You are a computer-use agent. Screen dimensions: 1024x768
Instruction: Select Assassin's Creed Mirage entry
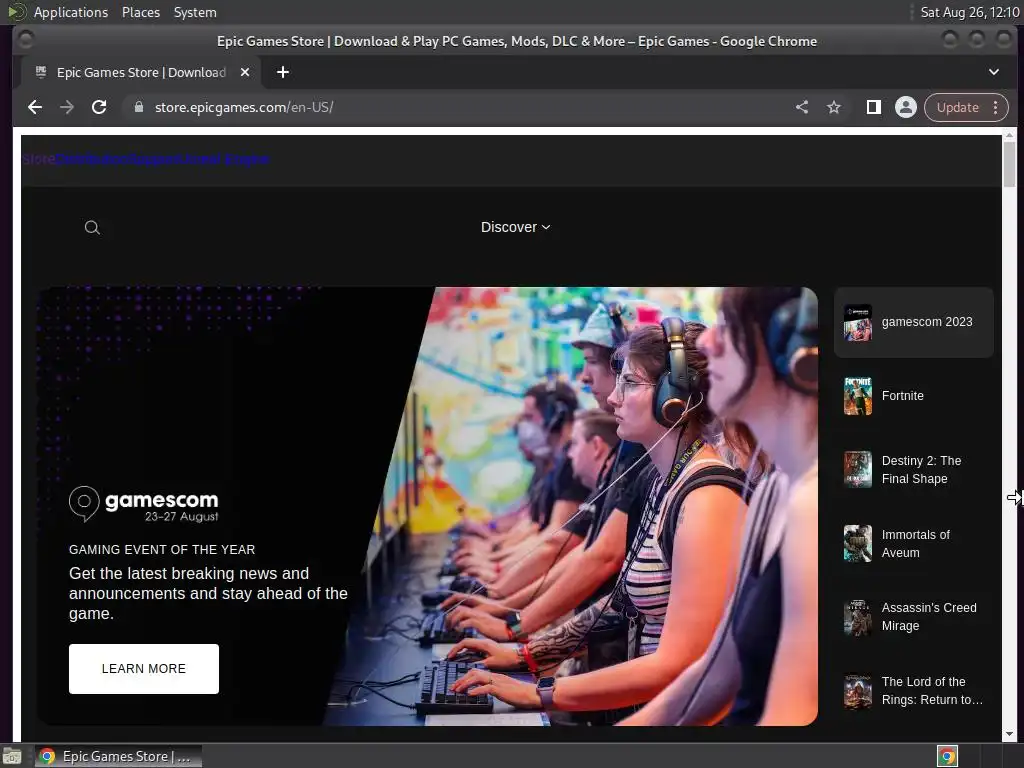point(914,616)
